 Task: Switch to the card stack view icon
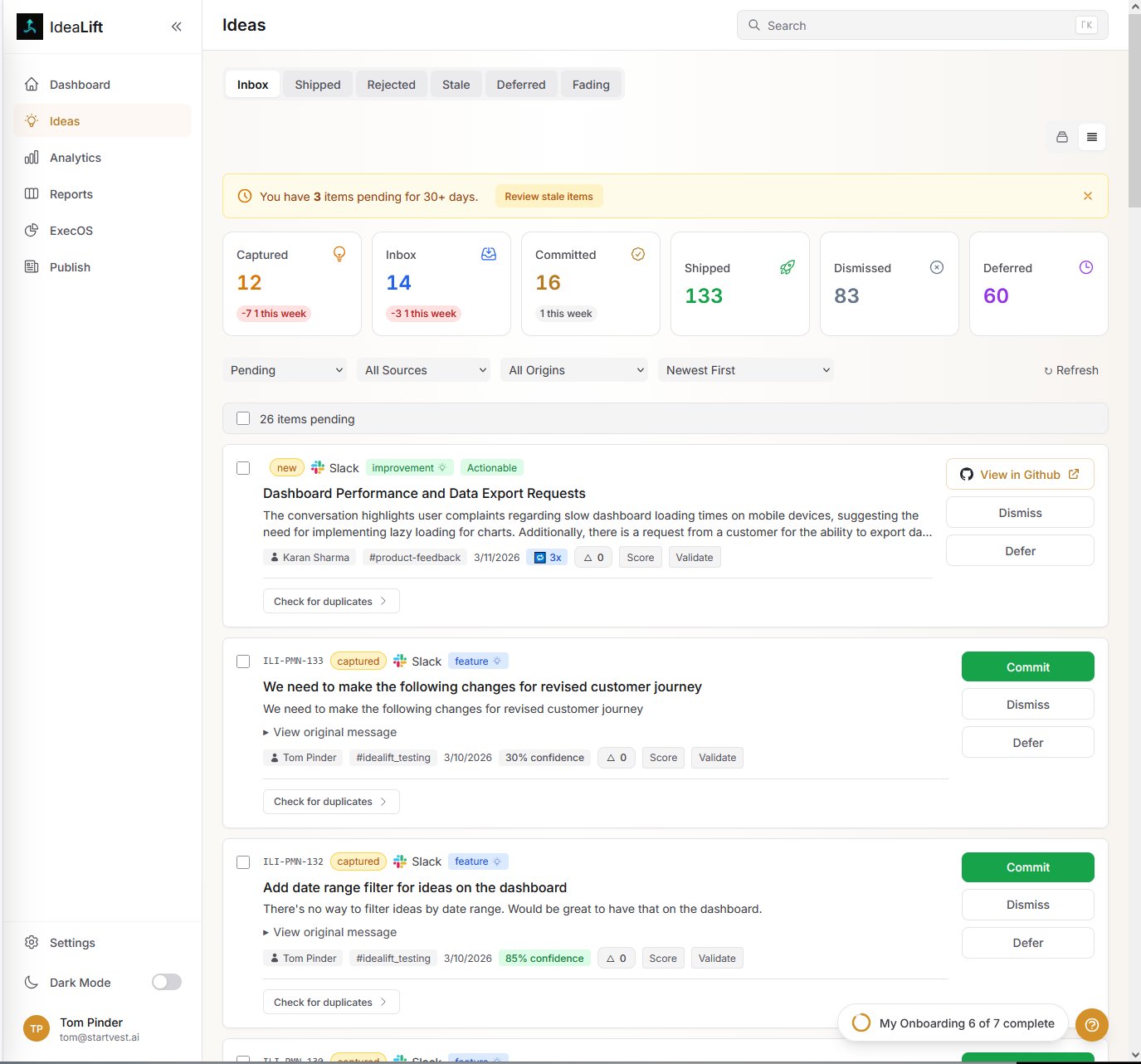1062,137
